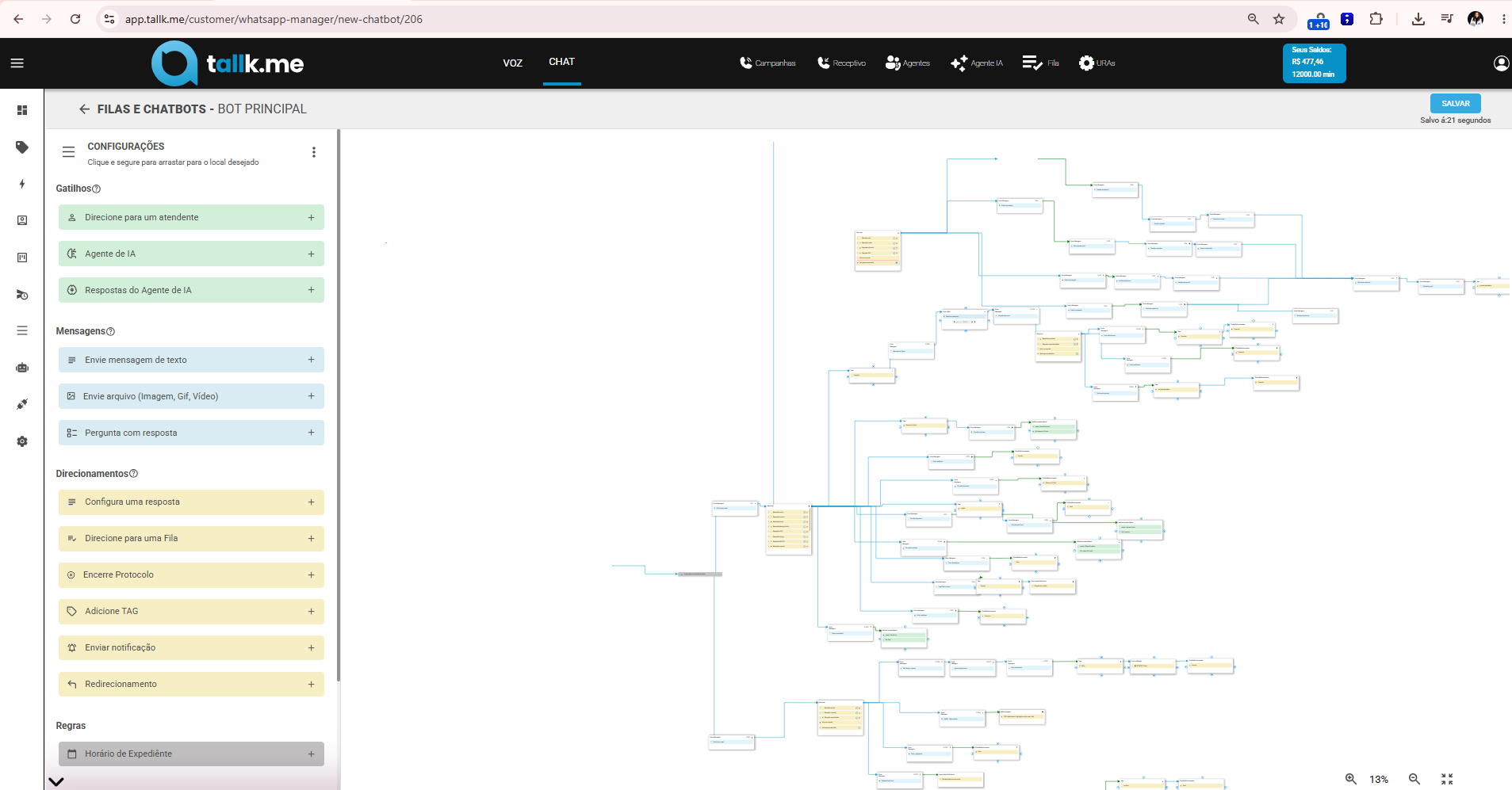
Task: Select Envie mensagem de texto block
Action: point(191,360)
